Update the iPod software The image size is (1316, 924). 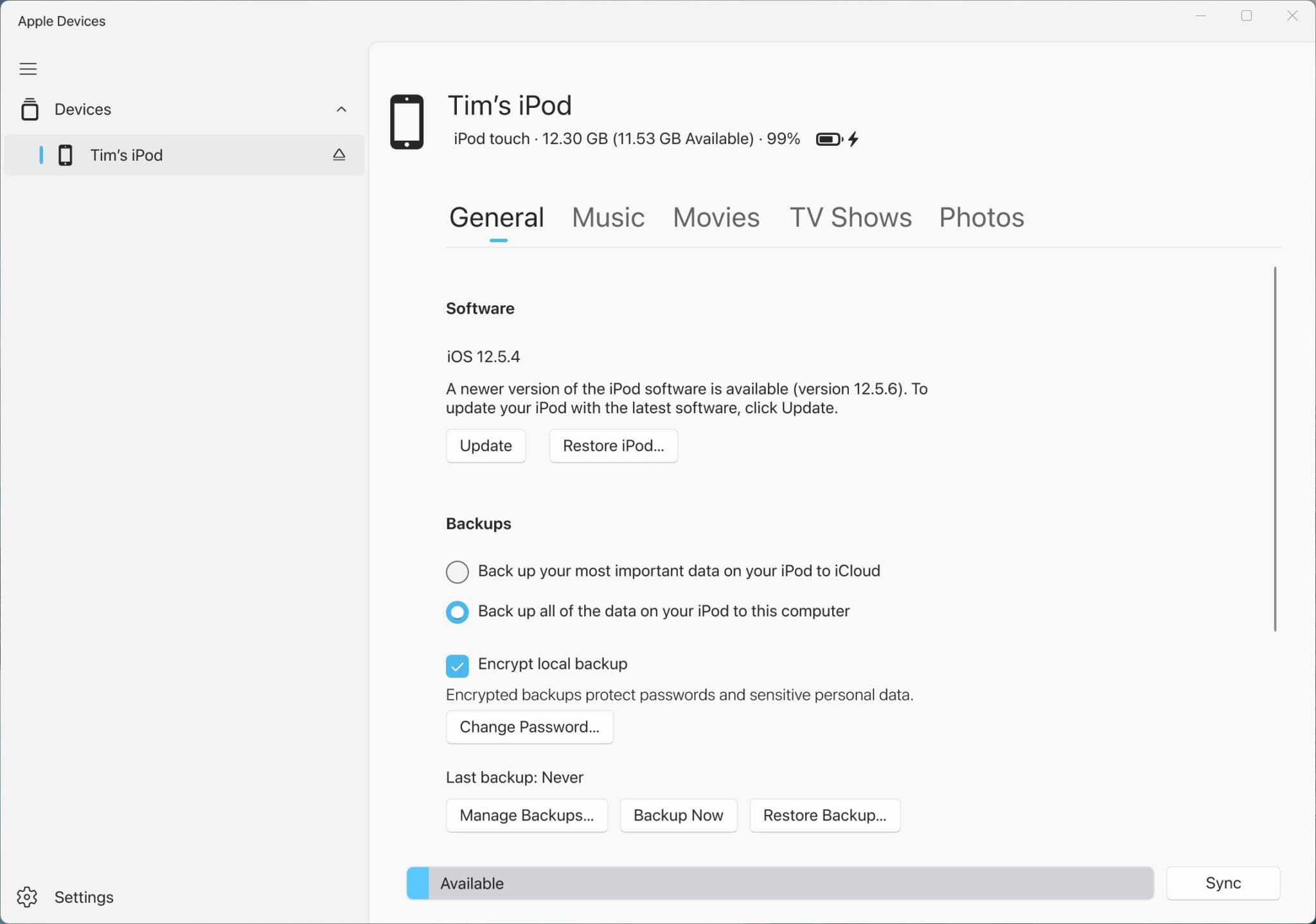(485, 445)
